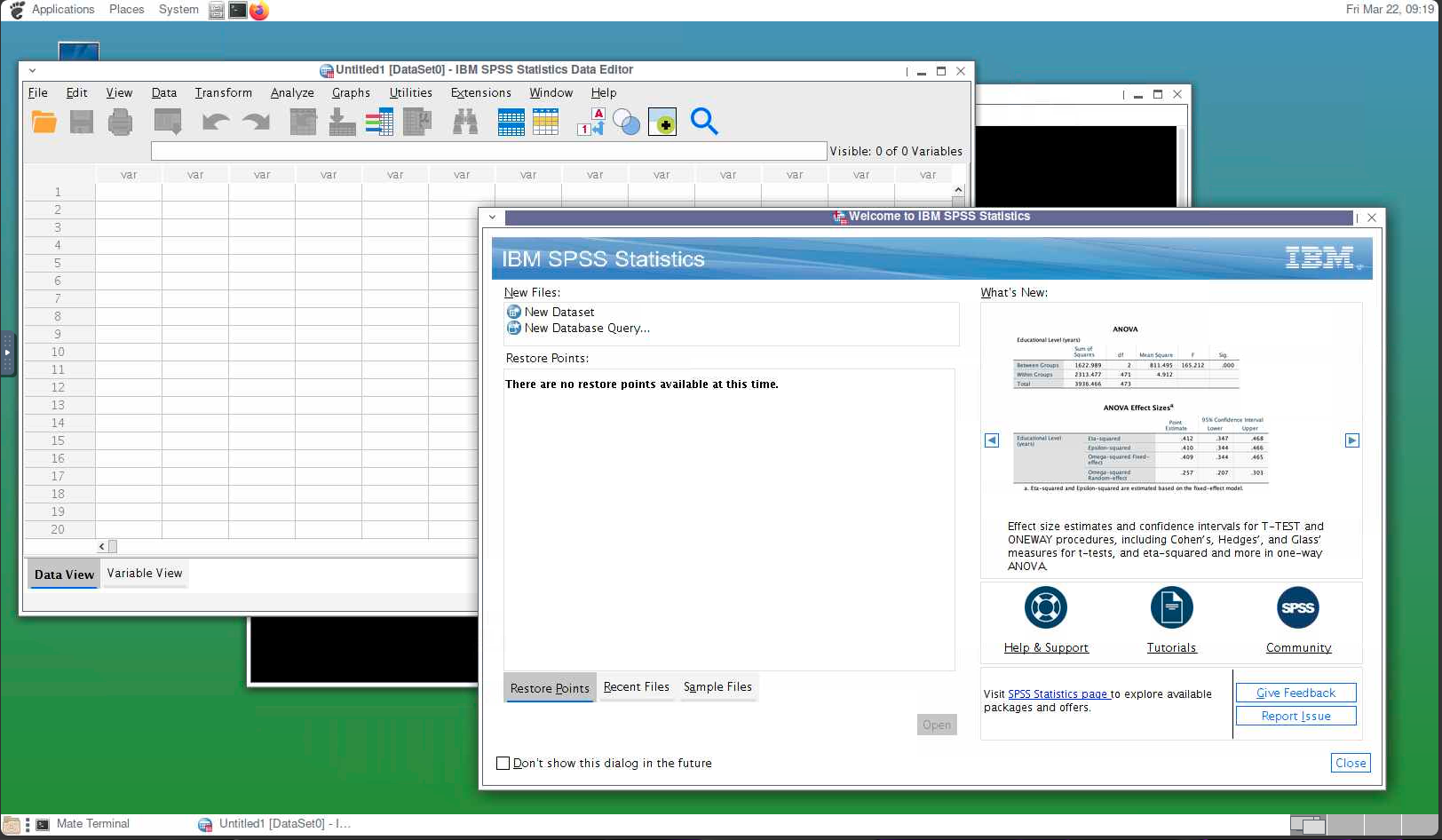Open the Places menu in top panel
Screen dimensions: 1442x840
[x=127, y=10]
